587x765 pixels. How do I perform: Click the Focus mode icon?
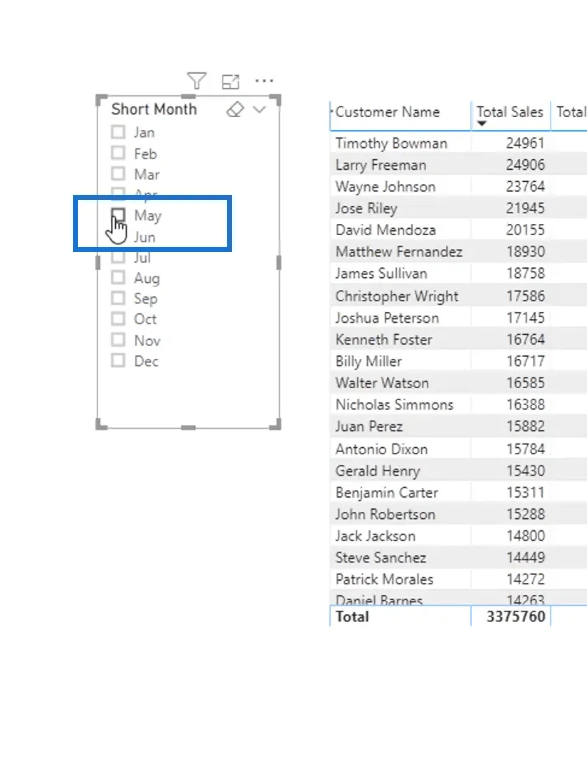[230, 81]
